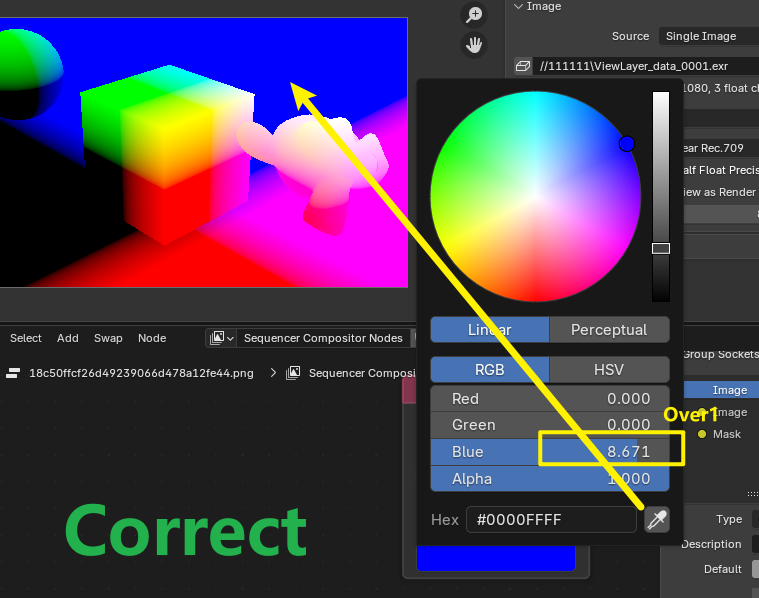Click the blue handle on color wheel
This screenshot has width=759, height=598.
pos(627,144)
